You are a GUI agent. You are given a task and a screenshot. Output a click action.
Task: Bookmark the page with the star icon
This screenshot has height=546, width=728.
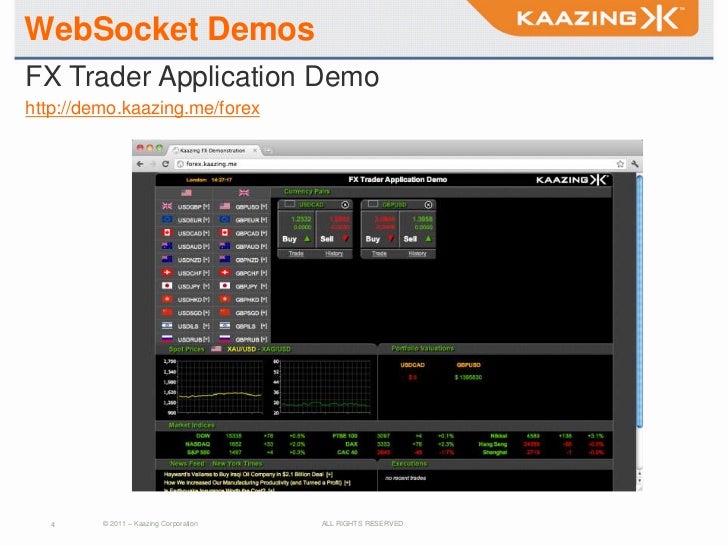tap(620, 164)
